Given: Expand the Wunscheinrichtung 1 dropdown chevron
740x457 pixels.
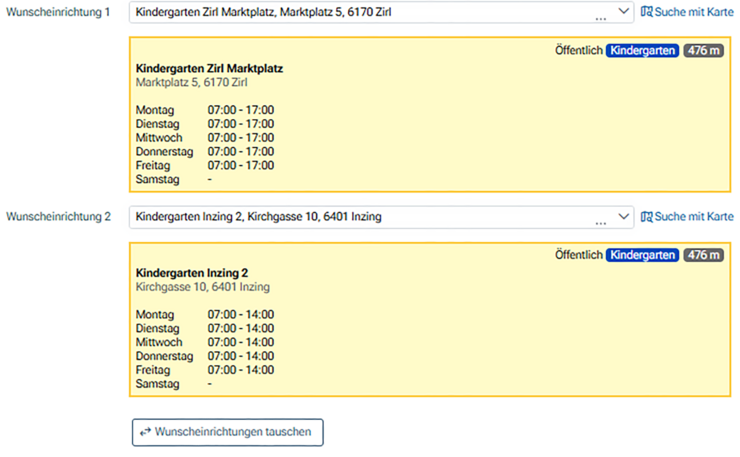Looking at the screenshot, I should coord(624,12).
